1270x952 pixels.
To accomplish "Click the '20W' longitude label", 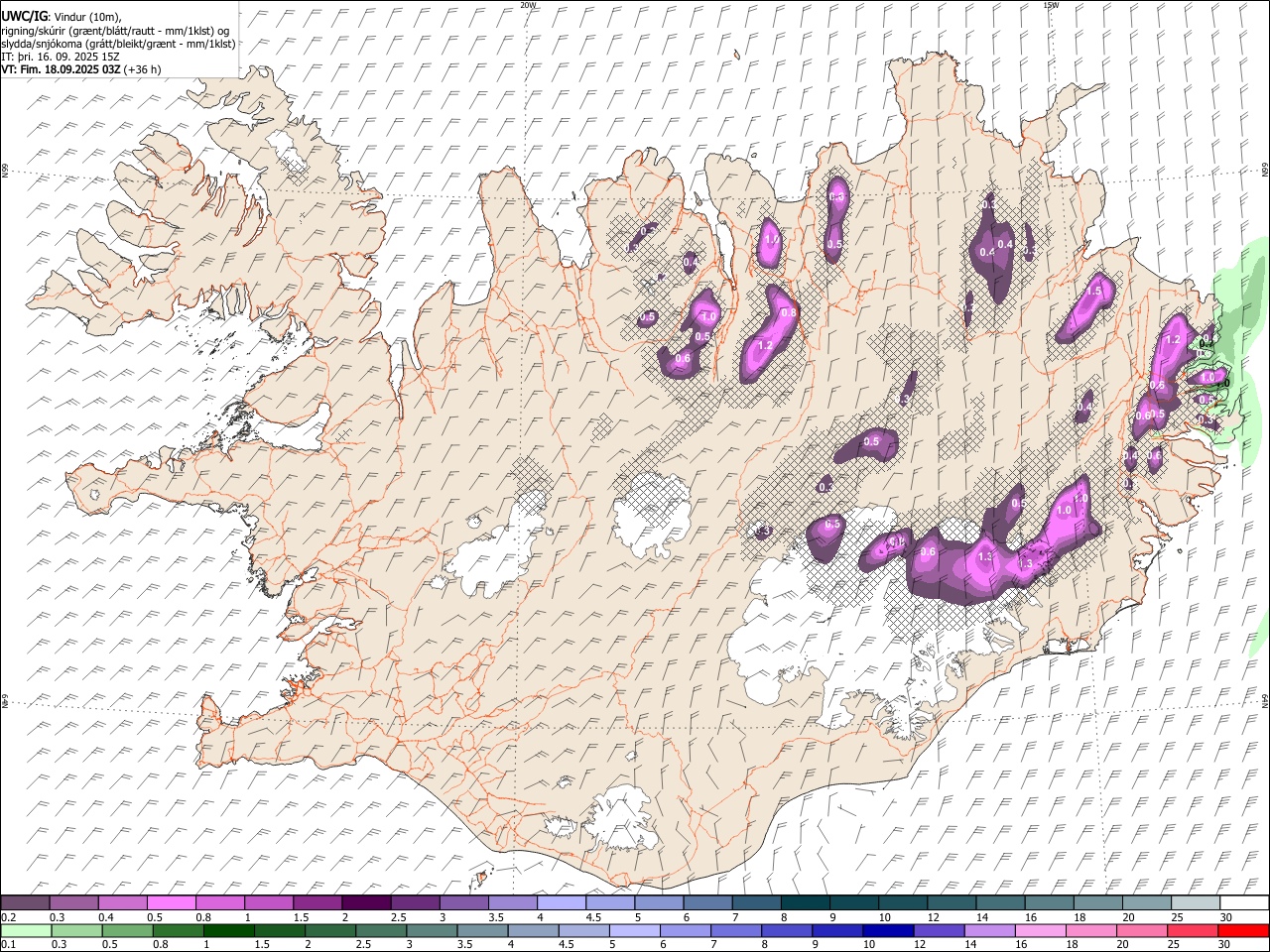I will coord(528,5).
